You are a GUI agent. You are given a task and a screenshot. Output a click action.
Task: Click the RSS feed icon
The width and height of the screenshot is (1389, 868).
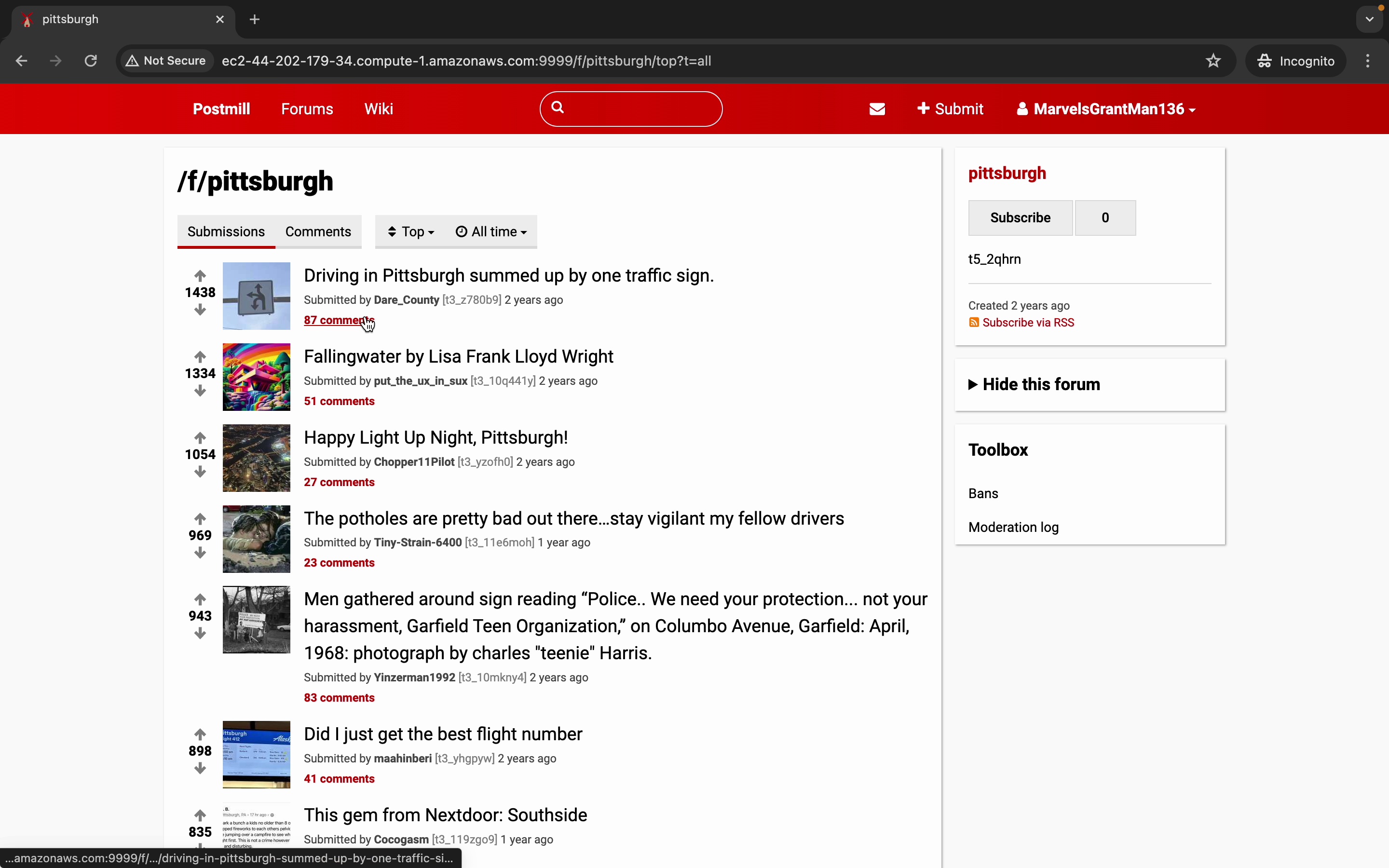(x=974, y=323)
